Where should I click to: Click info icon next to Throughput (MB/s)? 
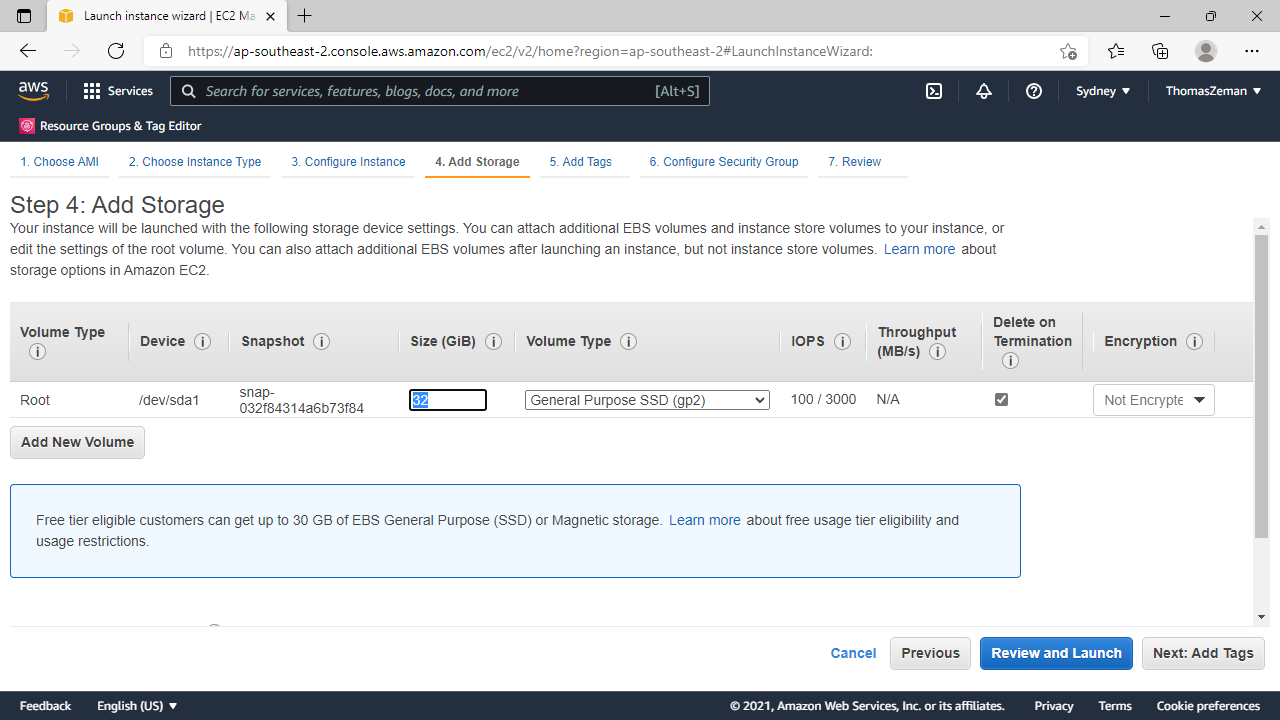(937, 352)
